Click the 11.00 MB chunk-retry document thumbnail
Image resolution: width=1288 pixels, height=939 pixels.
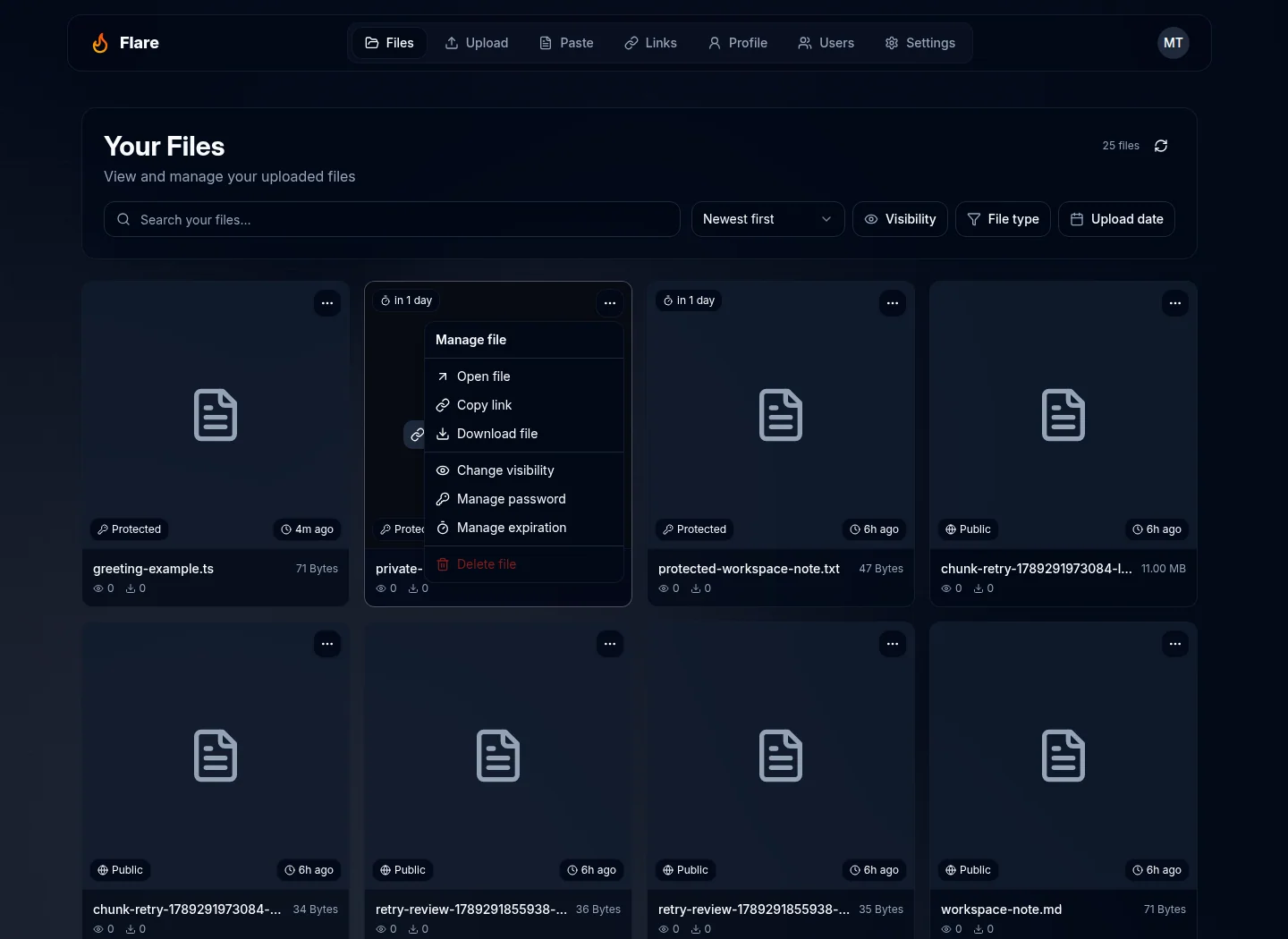(x=1063, y=415)
